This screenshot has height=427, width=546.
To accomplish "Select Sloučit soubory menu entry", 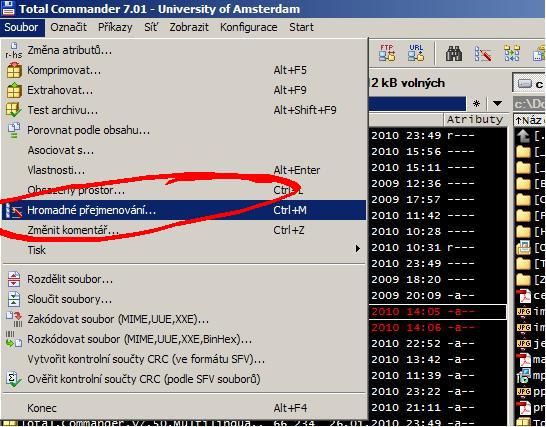I will [184, 299].
